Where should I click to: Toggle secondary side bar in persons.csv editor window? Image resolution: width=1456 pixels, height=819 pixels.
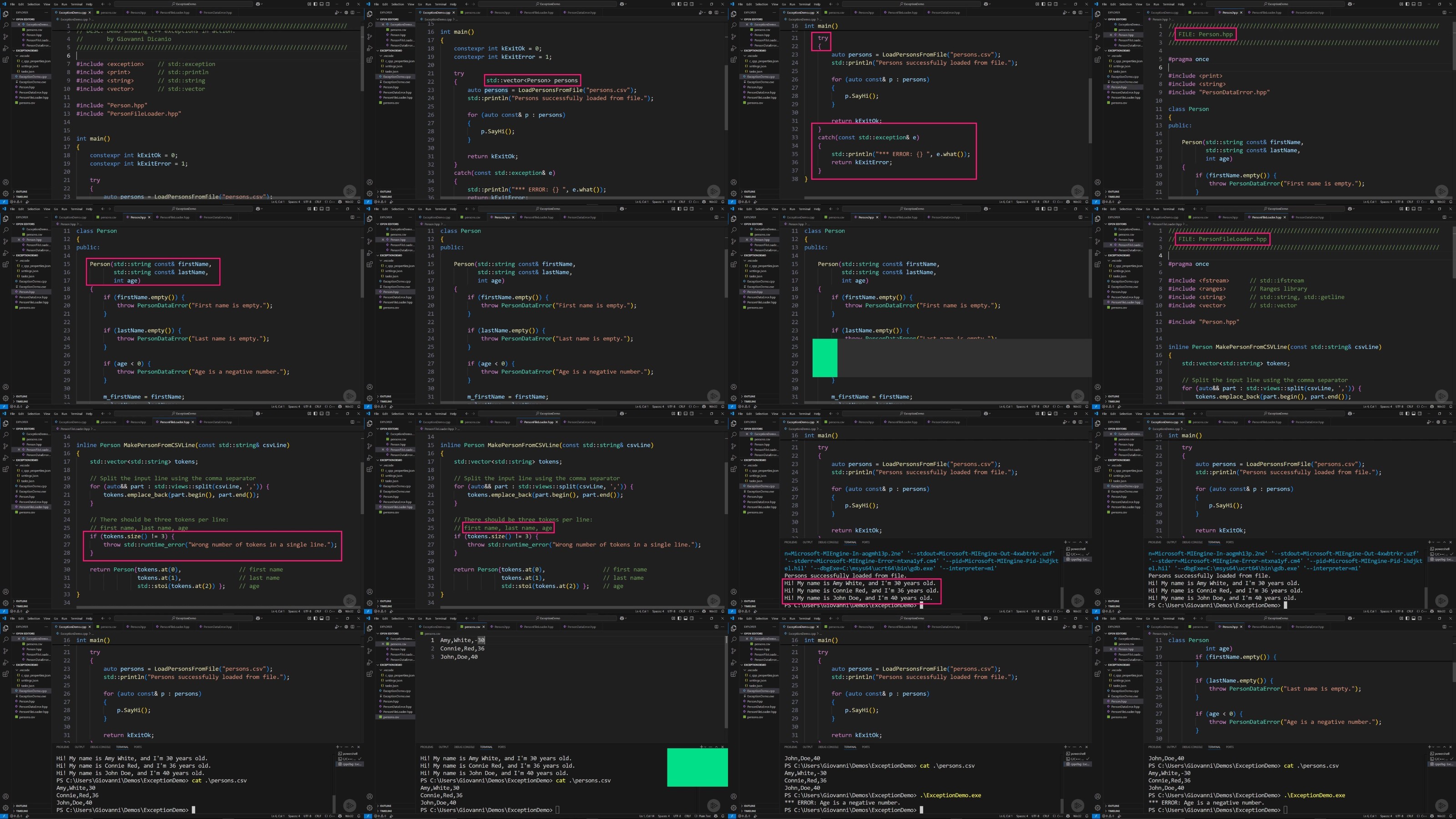(x=692, y=618)
